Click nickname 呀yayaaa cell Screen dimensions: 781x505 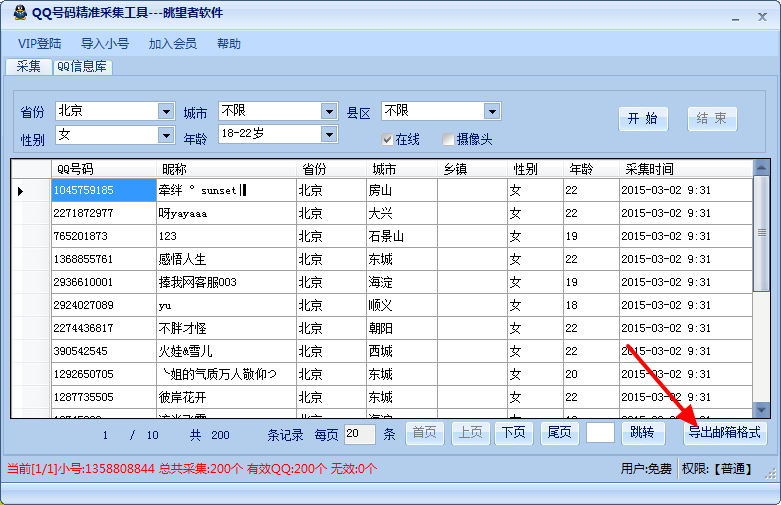click(227, 213)
